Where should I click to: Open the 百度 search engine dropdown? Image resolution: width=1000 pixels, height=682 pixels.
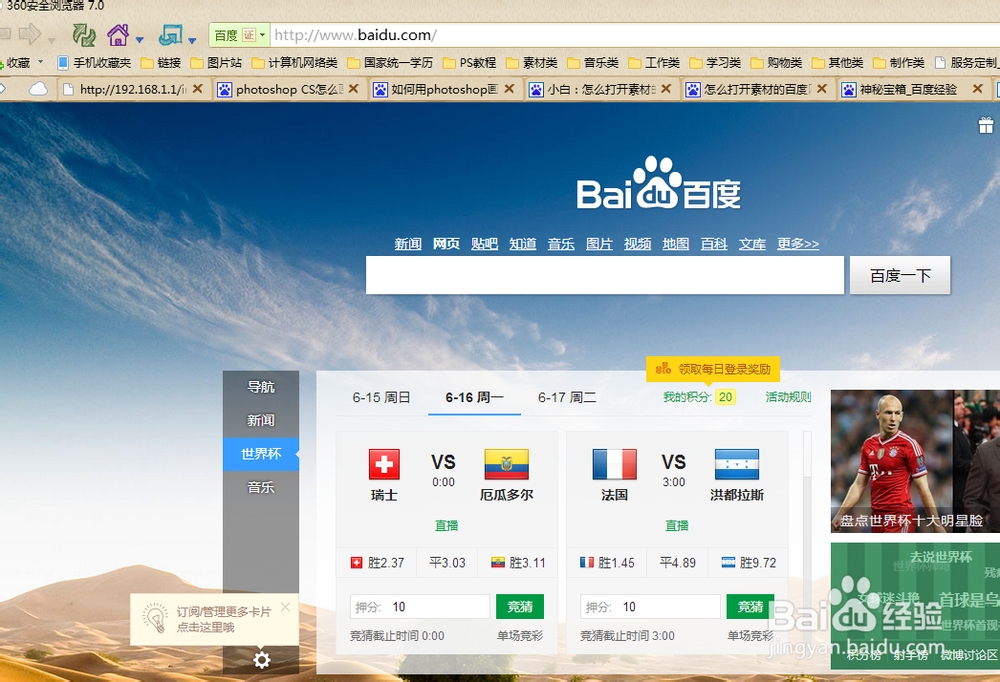[239, 35]
